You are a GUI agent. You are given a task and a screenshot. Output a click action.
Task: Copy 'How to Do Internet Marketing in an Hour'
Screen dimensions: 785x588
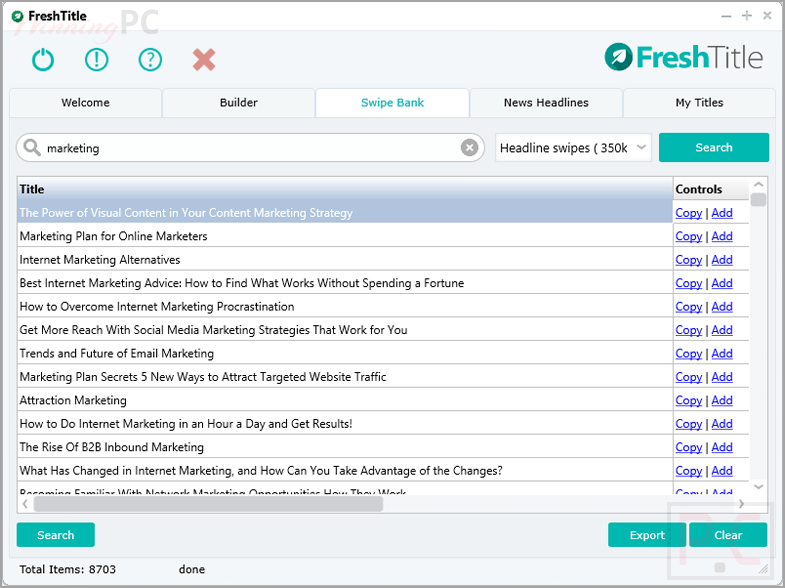[x=688, y=424]
